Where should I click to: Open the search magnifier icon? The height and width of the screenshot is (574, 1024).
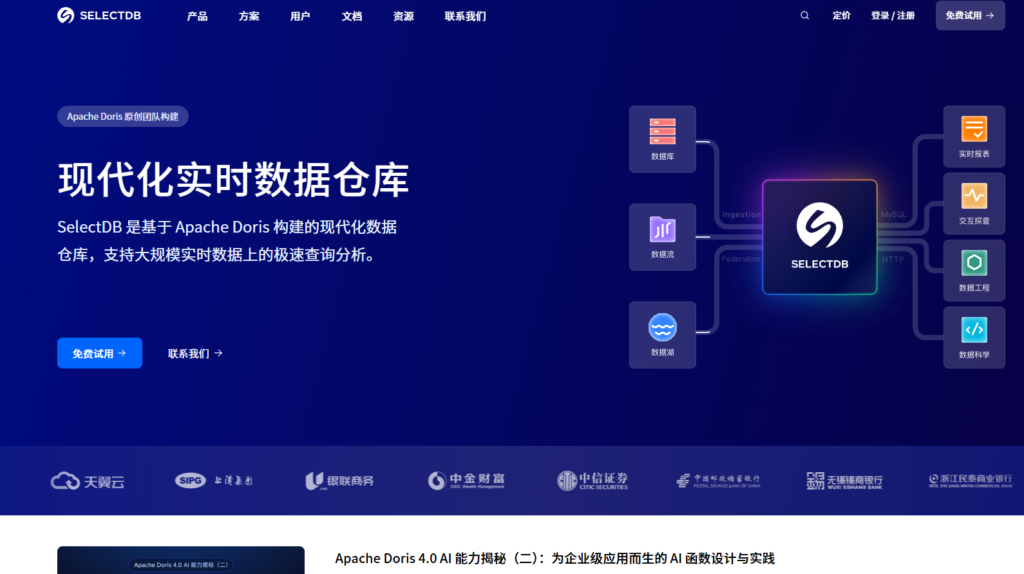coord(805,16)
